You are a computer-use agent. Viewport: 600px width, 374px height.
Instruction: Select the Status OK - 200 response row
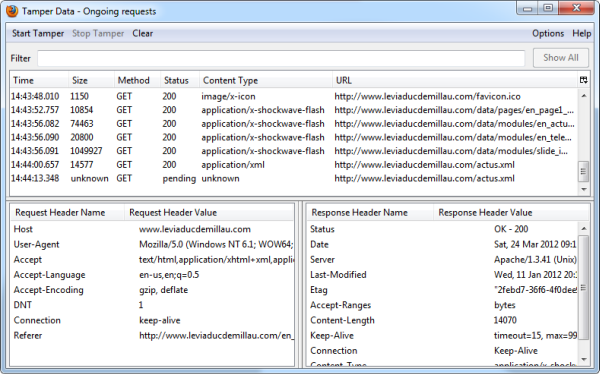click(x=443, y=229)
